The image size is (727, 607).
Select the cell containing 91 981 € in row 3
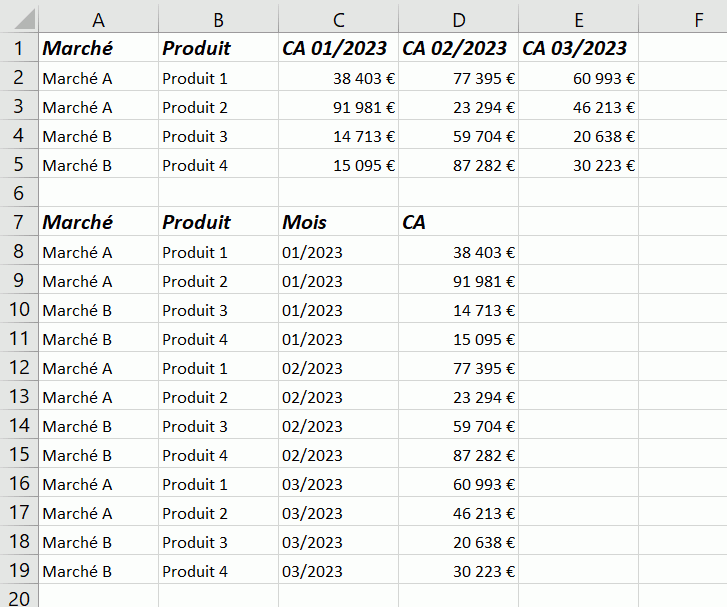(338, 107)
